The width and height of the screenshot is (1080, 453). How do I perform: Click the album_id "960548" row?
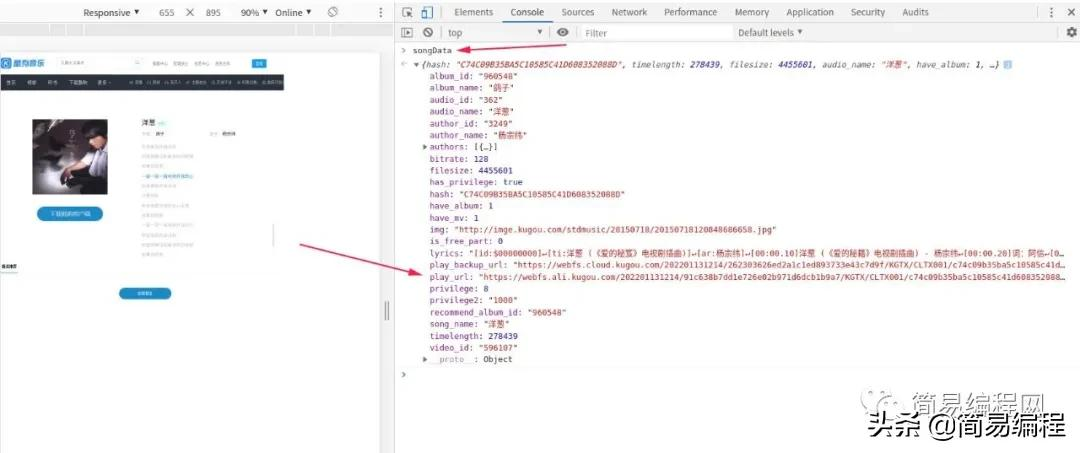pos(472,76)
